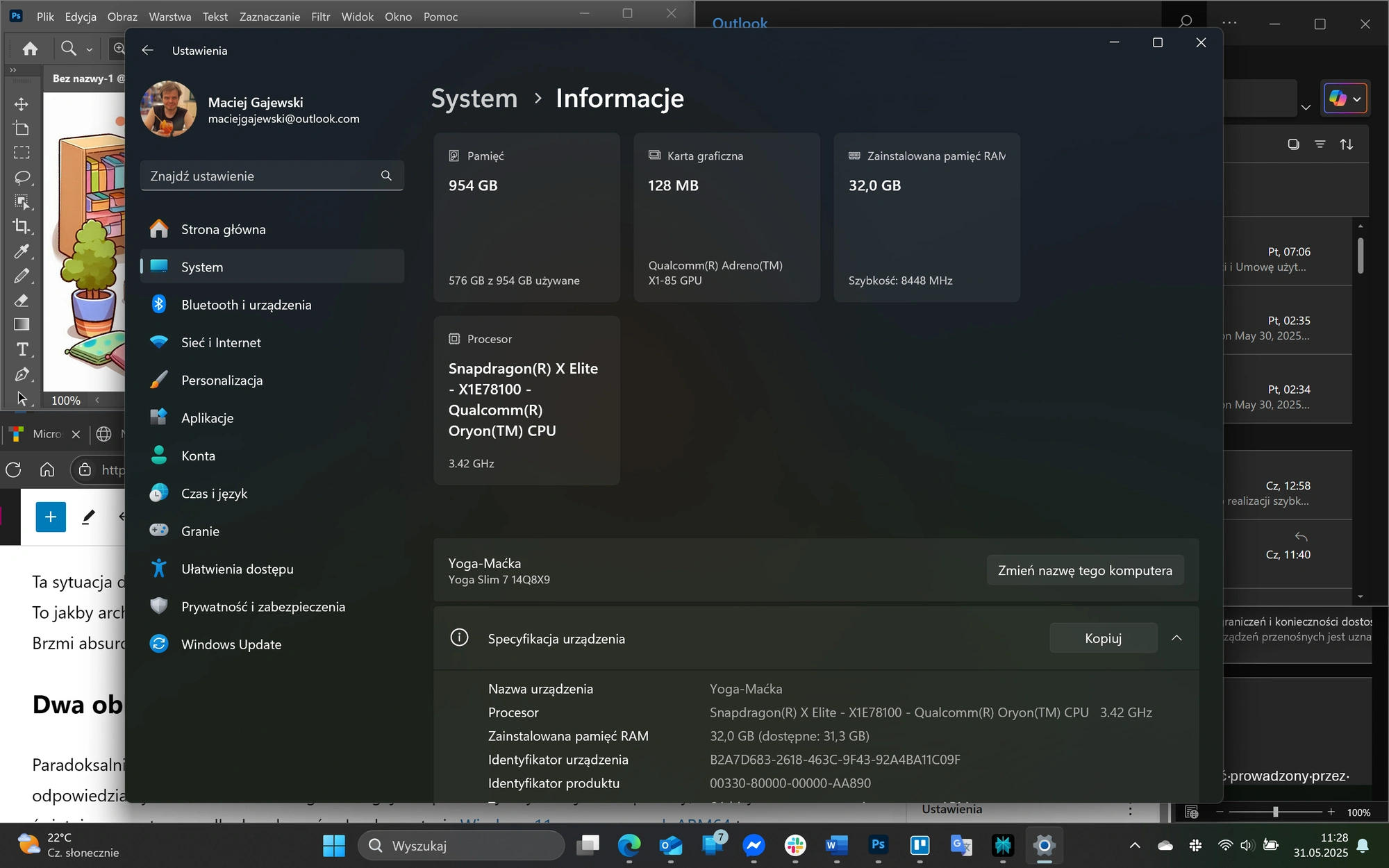This screenshot has width=1389, height=868.
Task: Open Ułatwienia dostępu settings
Action: click(x=272, y=569)
